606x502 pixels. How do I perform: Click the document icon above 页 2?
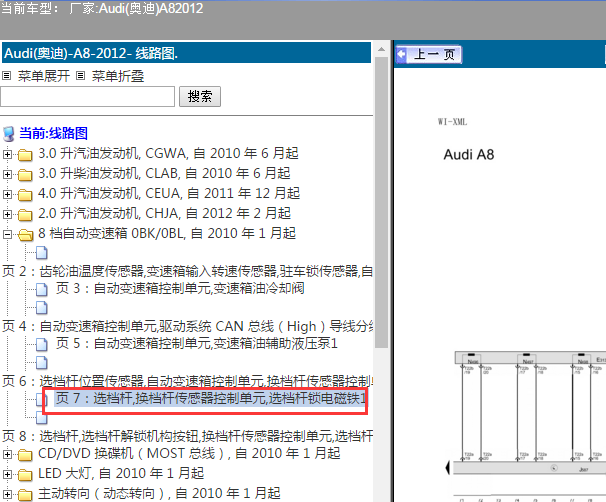[x=42, y=253]
